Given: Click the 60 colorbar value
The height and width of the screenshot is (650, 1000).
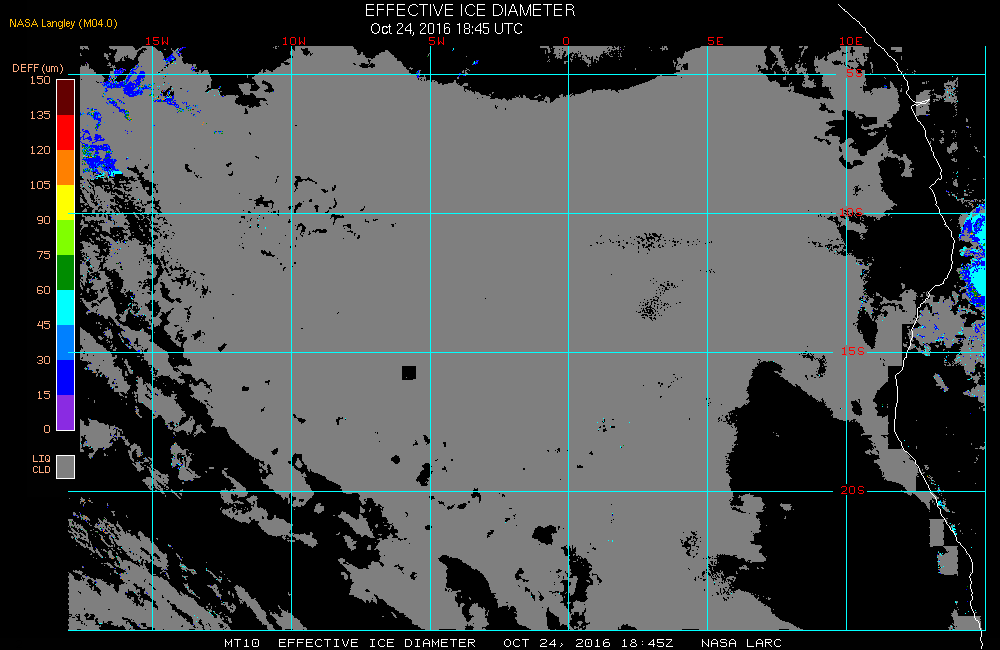Looking at the screenshot, I should click(43, 290).
